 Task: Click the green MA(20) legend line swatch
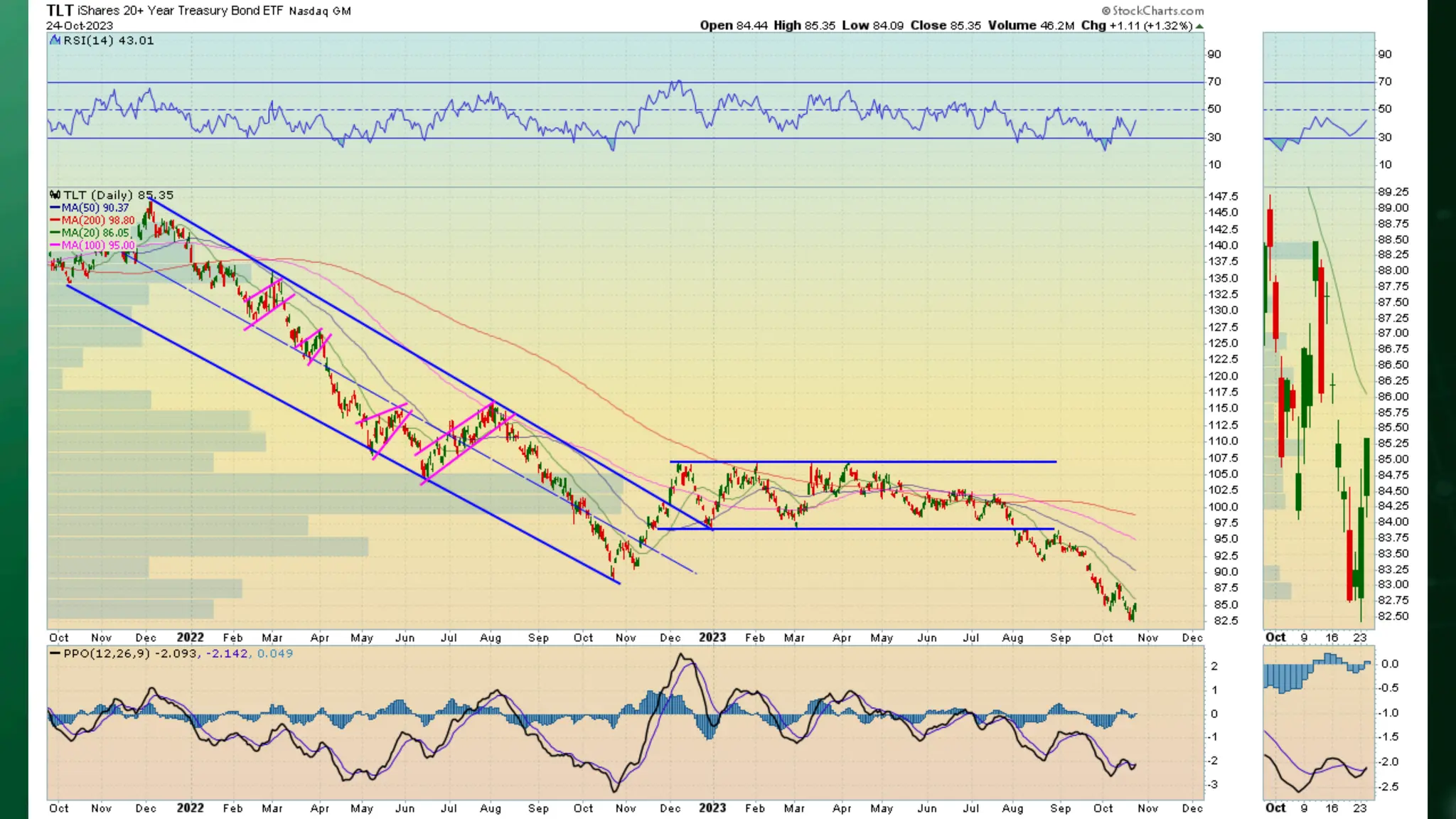55,233
